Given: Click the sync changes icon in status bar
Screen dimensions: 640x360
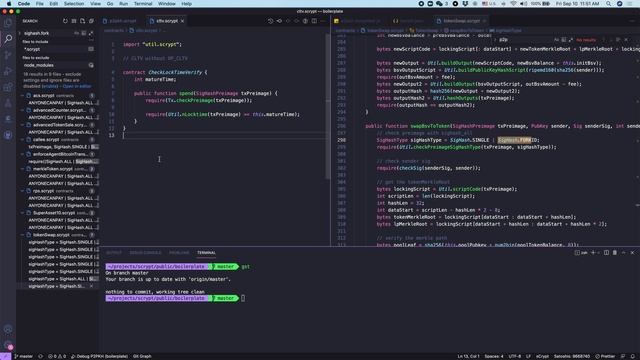Looking at the screenshot, I should pyautogui.click(x=40, y=356).
